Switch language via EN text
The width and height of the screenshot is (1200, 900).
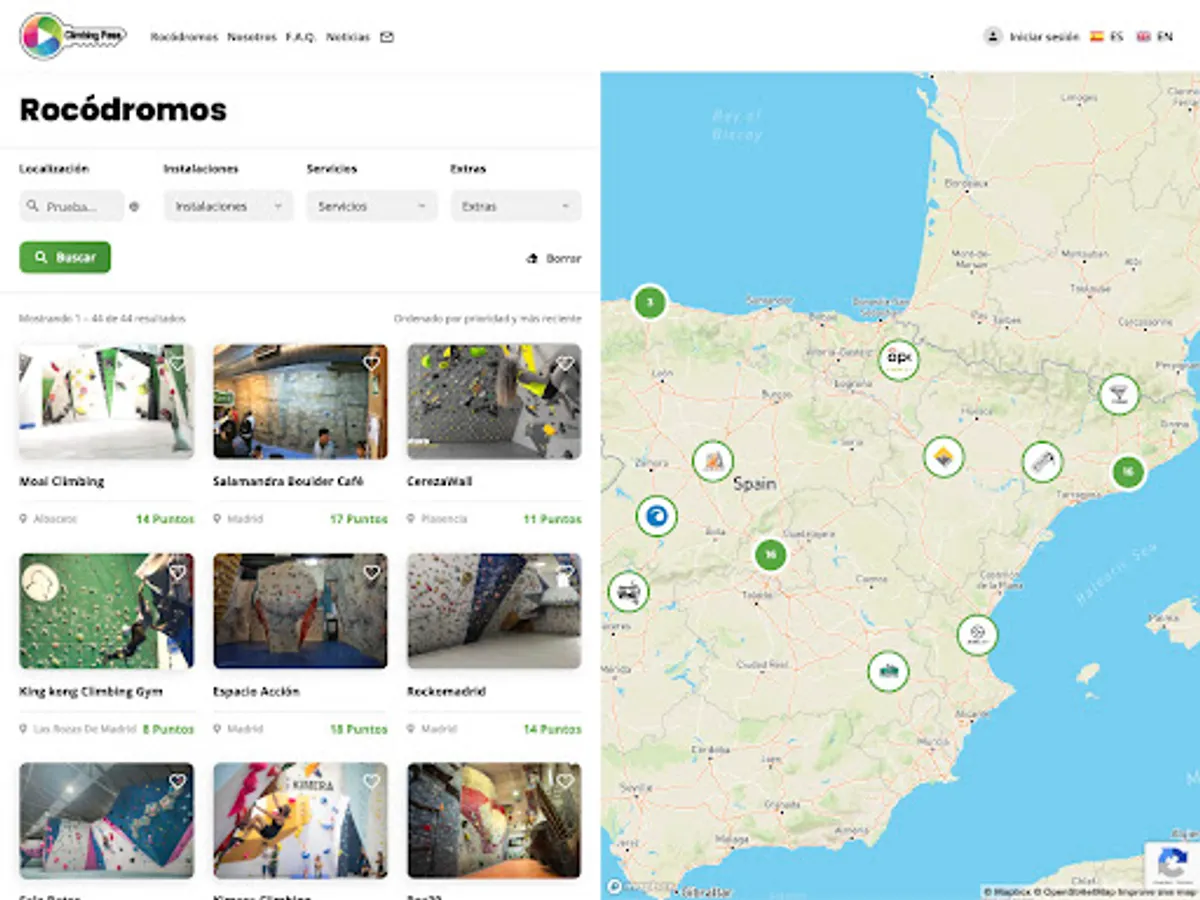click(1164, 37)
